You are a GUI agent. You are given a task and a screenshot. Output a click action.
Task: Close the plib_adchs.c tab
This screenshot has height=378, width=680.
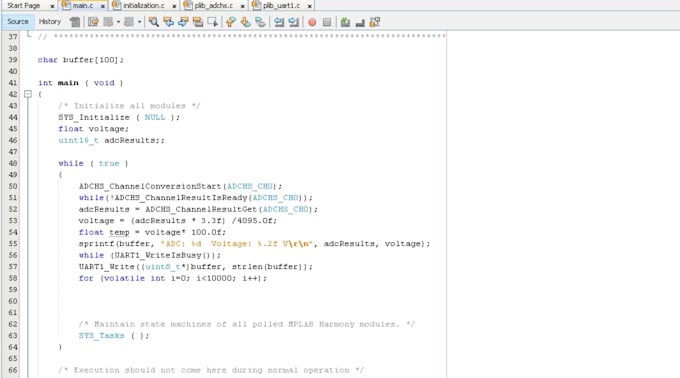click(242, 6)
